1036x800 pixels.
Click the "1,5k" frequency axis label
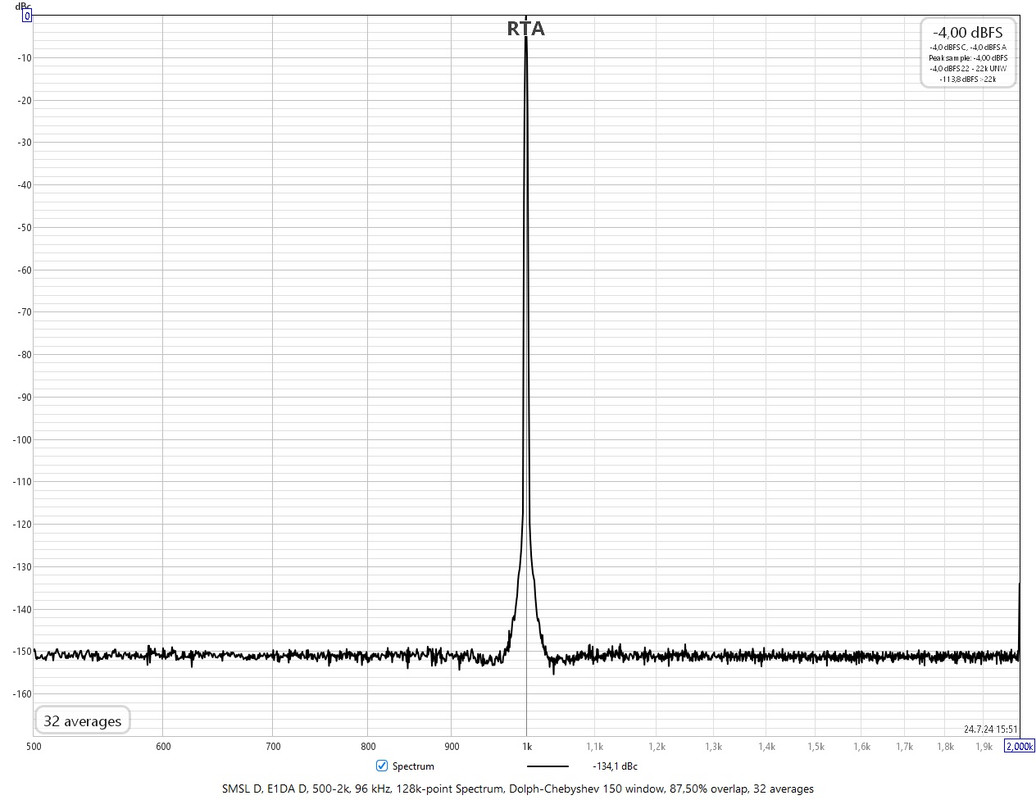[815, 746]
